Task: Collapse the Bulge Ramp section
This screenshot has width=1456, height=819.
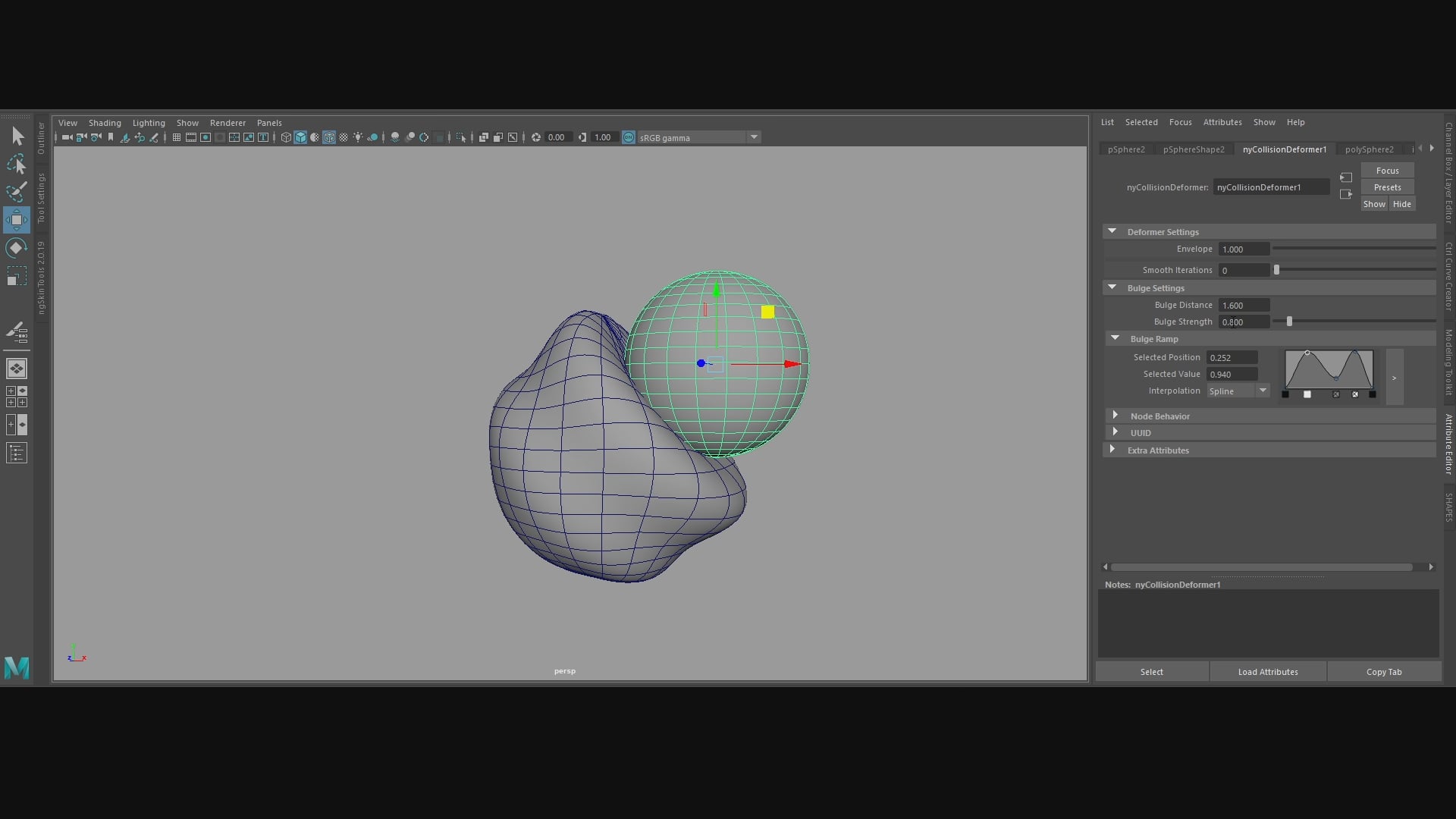Action: (x=1115, y=338)
